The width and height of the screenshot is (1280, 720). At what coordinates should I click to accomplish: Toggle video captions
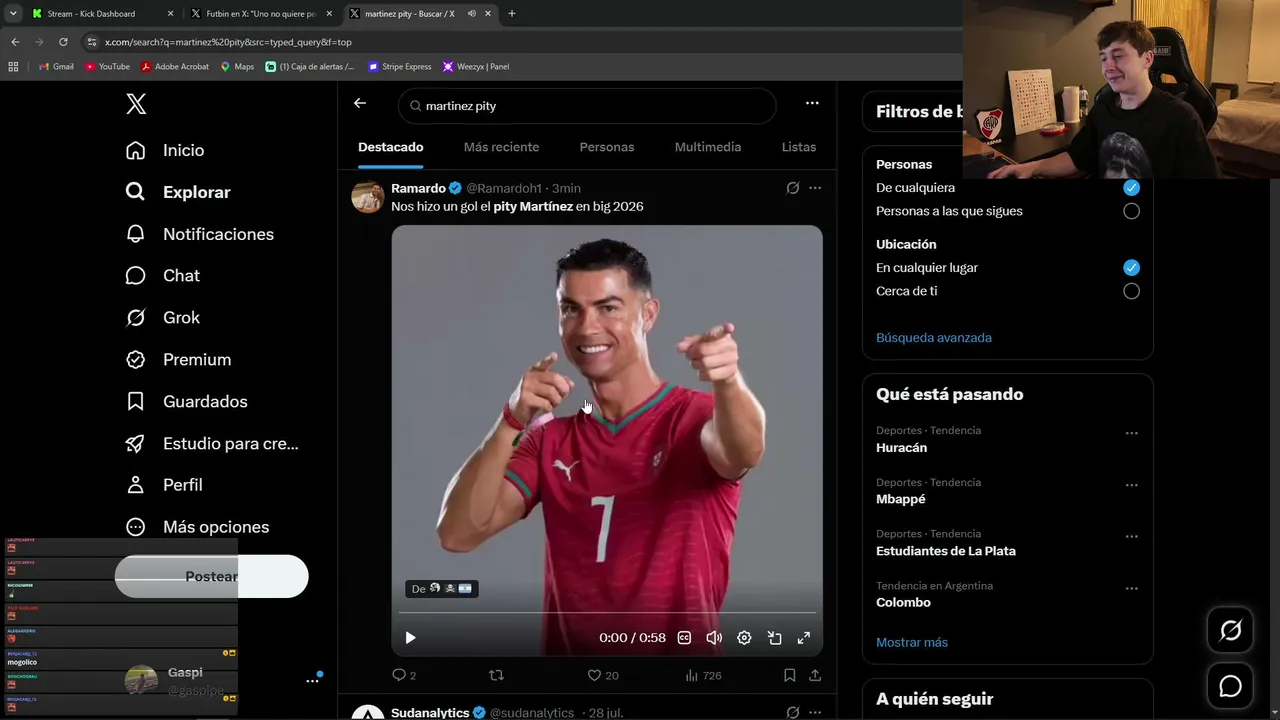tap(684, 638)
